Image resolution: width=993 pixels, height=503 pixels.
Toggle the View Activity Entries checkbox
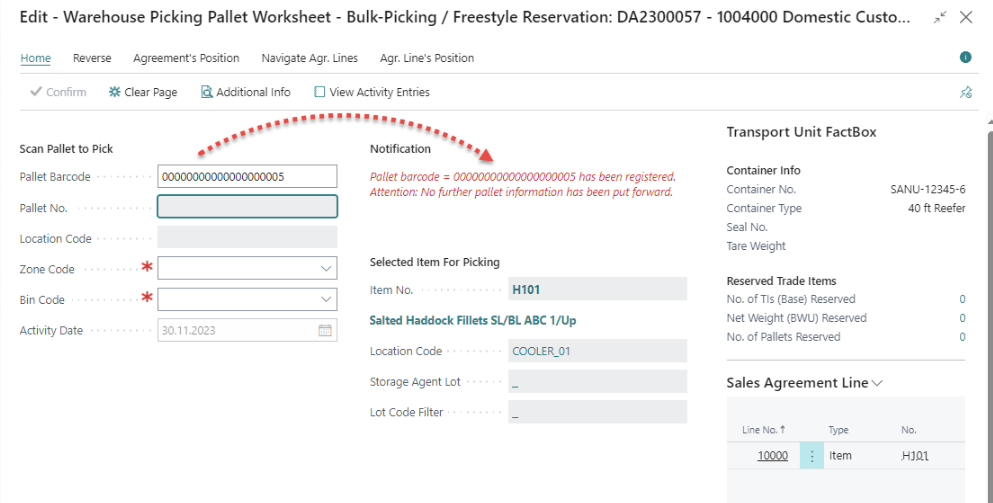coord(320,92)
